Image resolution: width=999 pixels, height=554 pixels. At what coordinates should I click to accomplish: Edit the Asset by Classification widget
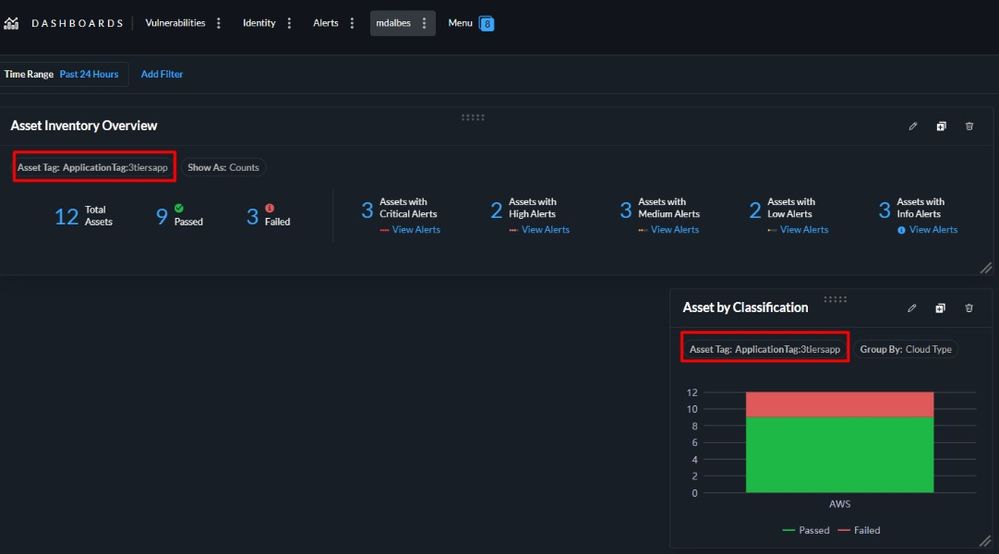click(x=912, y=308)
